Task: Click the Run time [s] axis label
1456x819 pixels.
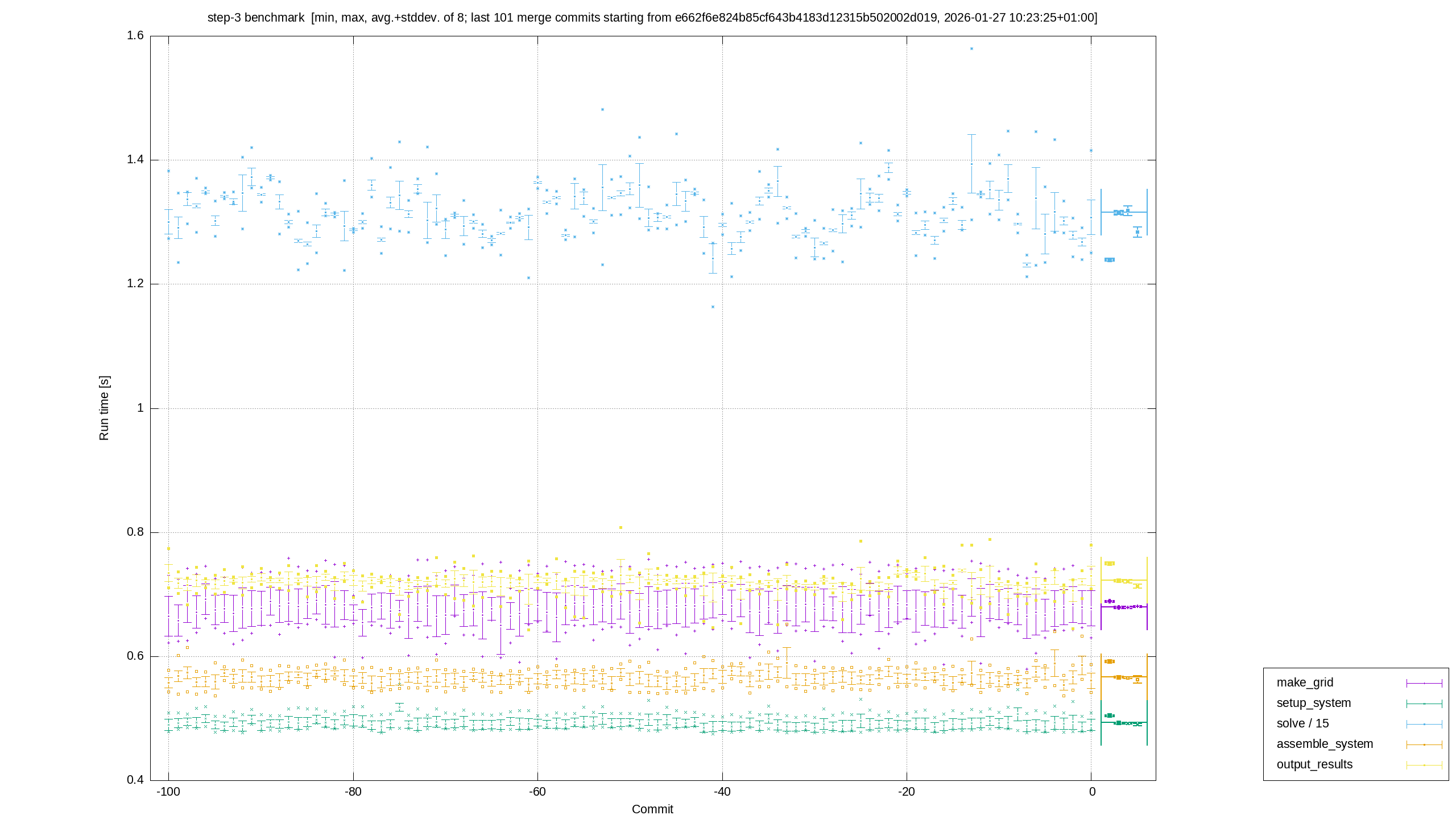Action: click(104, 408)
